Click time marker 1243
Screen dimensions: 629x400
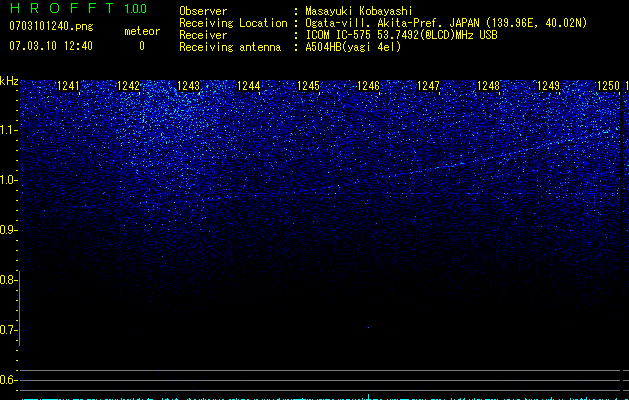click(x=189, y=86)
